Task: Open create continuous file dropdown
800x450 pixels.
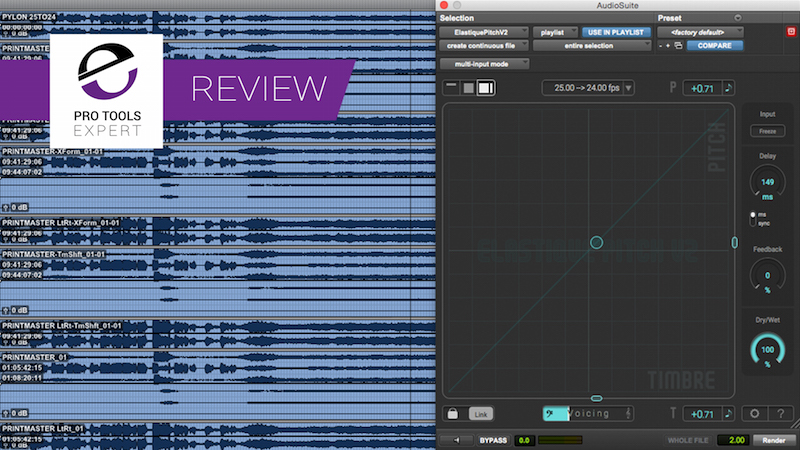Action: tap(484, 45)
